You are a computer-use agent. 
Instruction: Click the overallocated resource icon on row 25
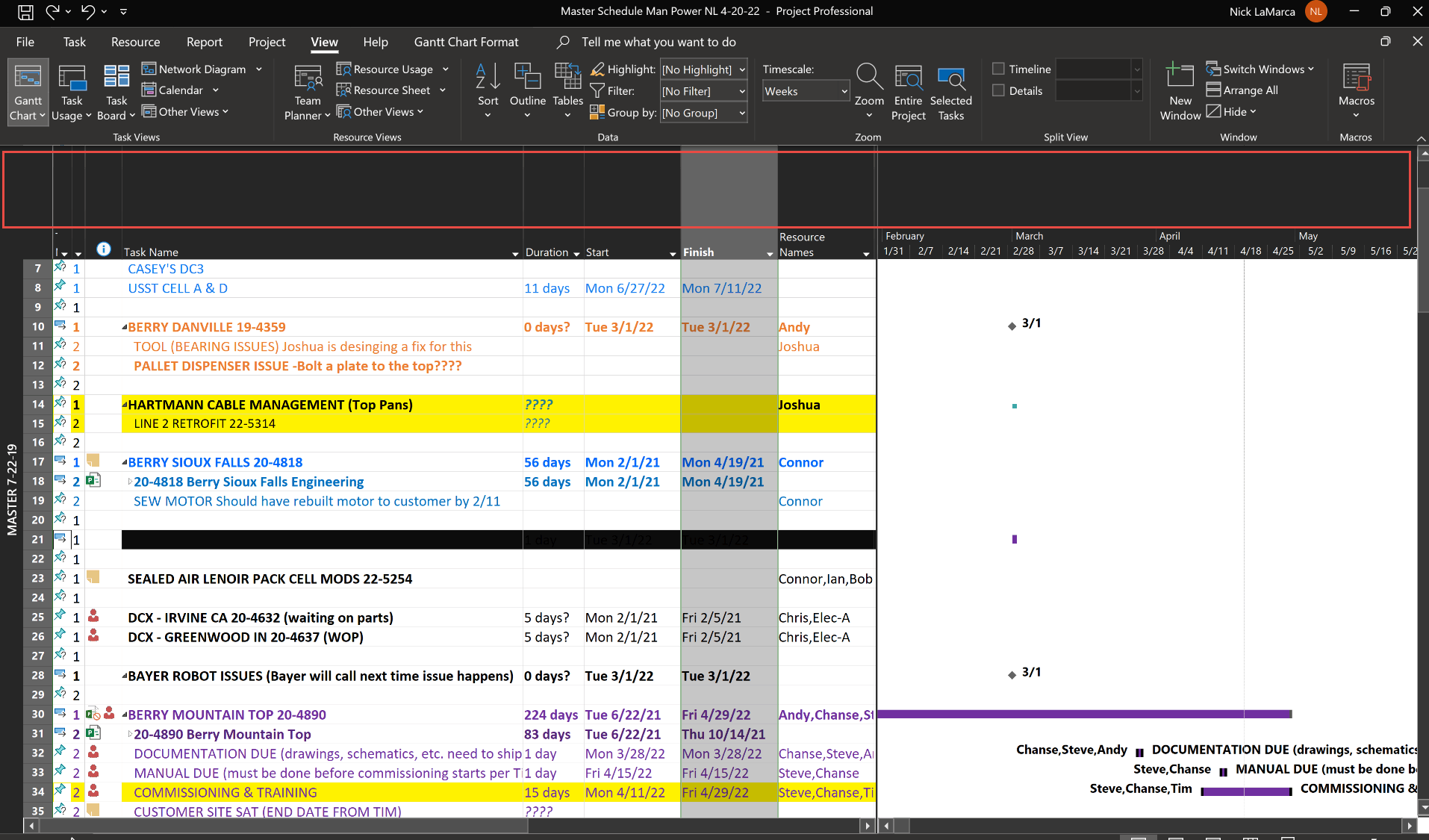pyautogui.click(x=93, y=616)
